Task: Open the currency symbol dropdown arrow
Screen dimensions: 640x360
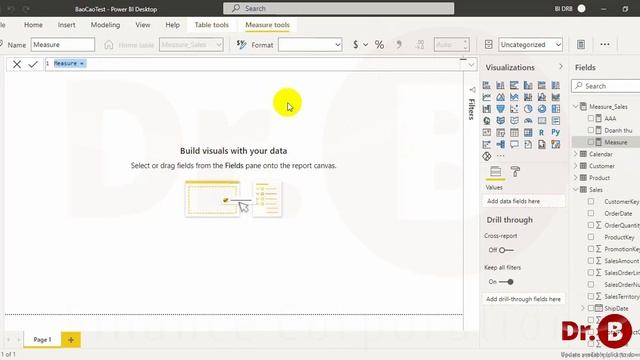Action: tap(365, 45)
